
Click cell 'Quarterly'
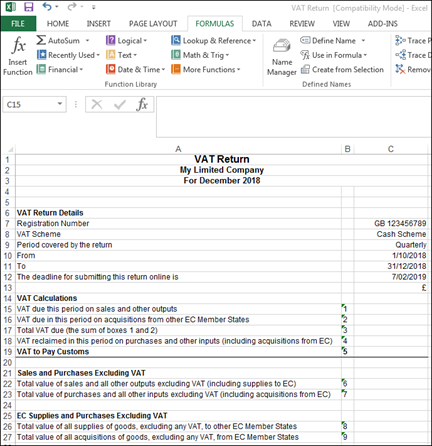point(391,245)
